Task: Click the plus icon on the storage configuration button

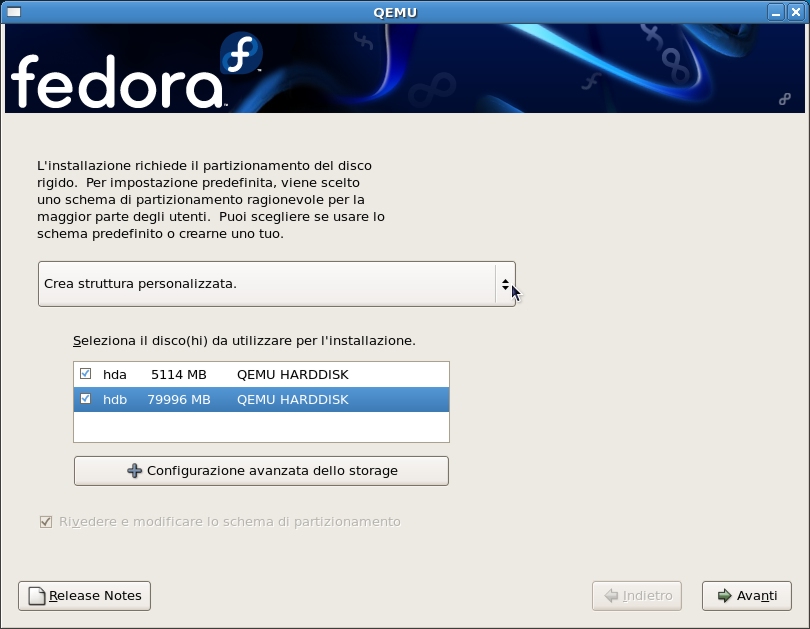Action: (x=134, y=470)
